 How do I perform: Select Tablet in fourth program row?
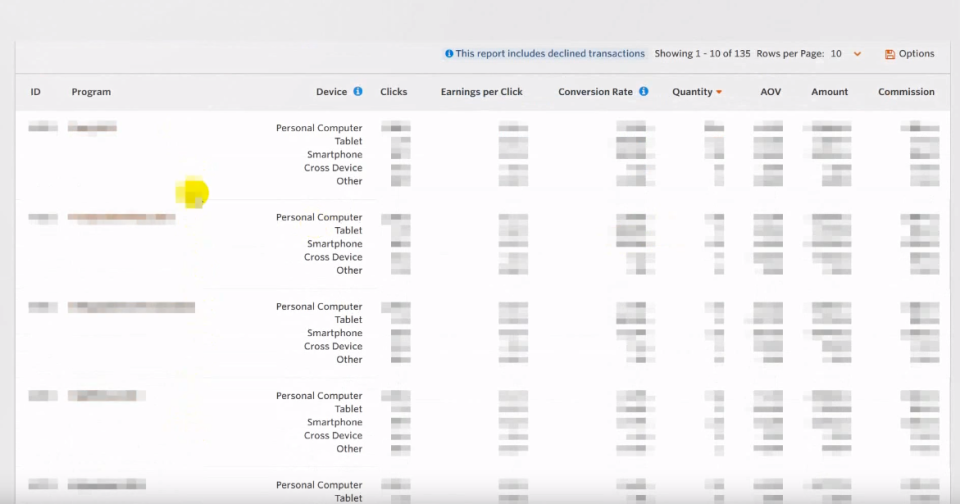[x=348, y=410]
